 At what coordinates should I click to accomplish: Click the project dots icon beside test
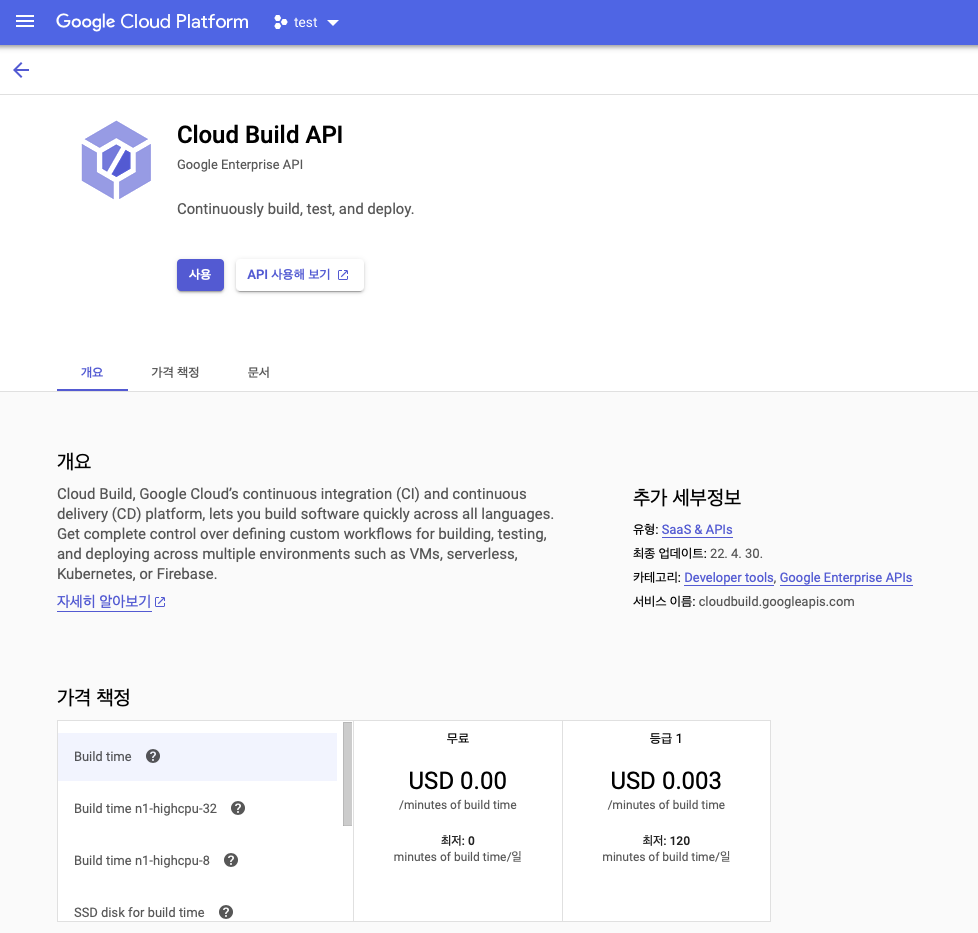[281, 22]
